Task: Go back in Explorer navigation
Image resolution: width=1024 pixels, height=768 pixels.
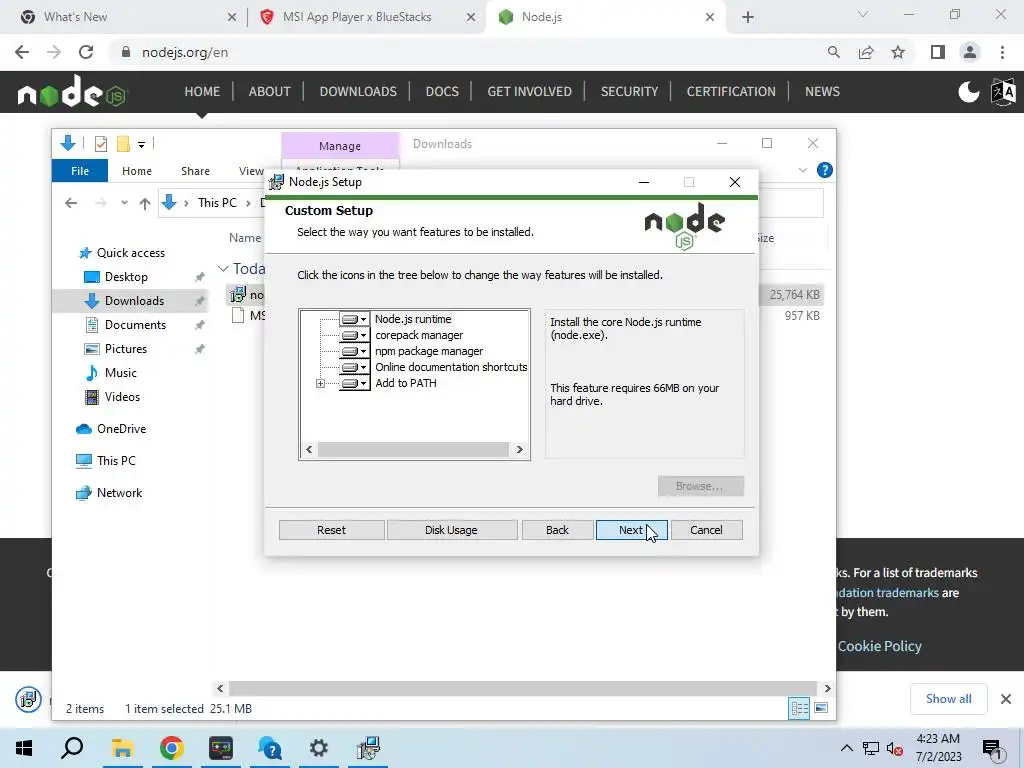Action: point(71,203)
